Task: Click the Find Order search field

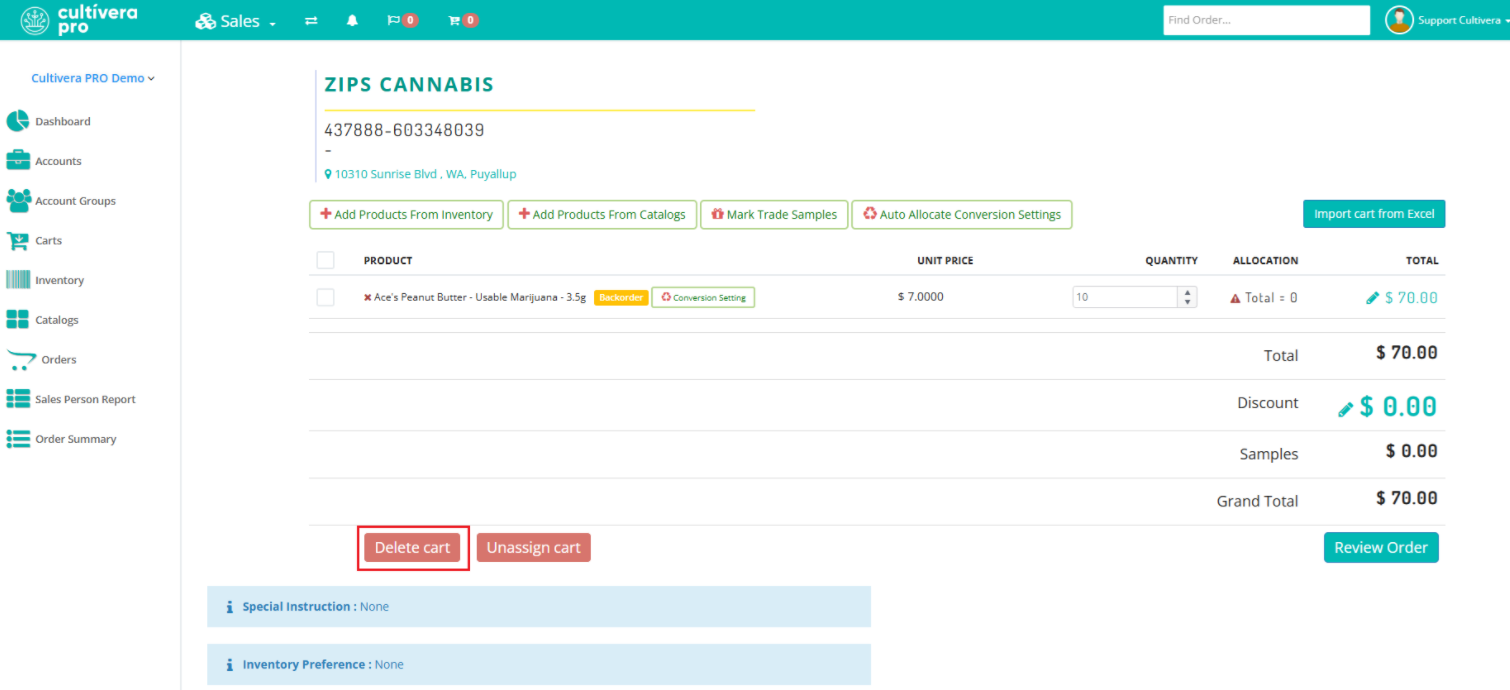Action: point(1266,20)
